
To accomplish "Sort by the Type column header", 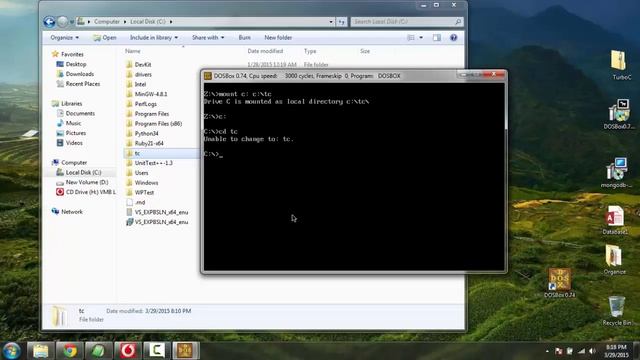I will (x=310, y=51).
